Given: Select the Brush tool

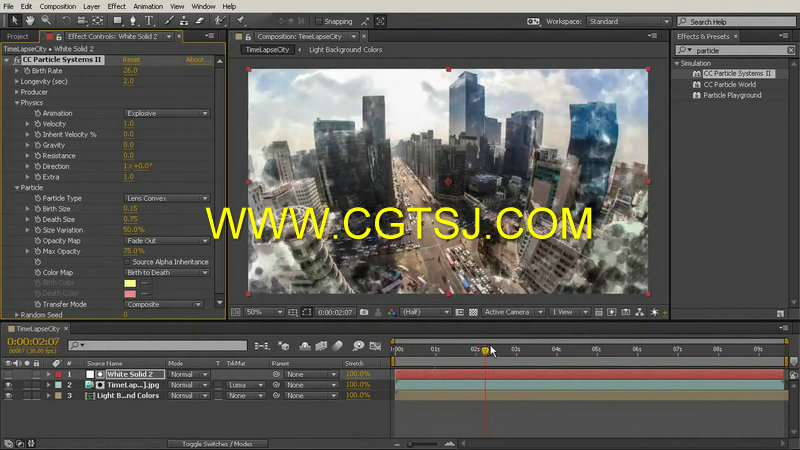Looking at the screenshot, I should (x=169, y=21).
